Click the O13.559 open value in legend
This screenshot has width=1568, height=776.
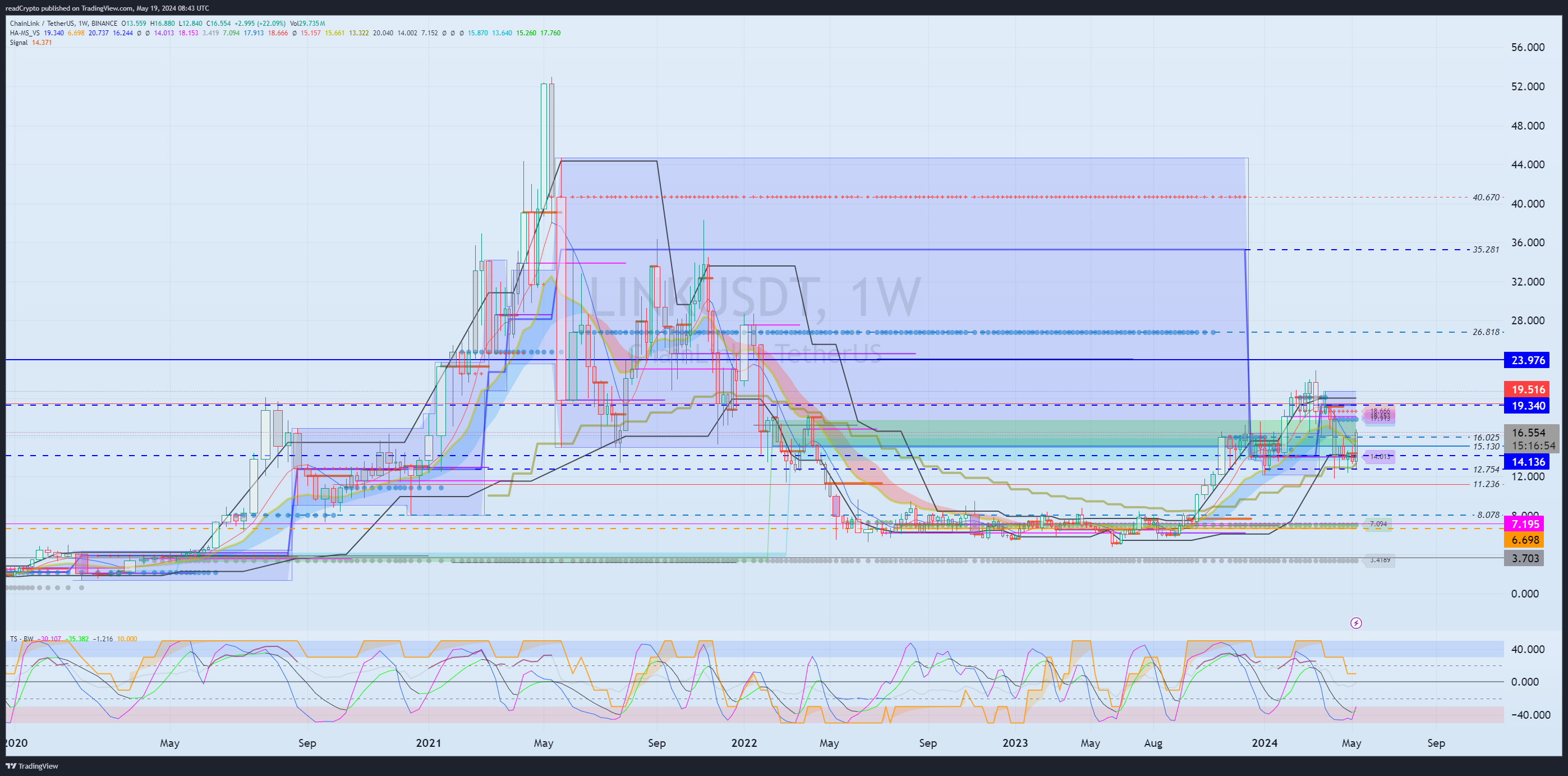point(134,24)
